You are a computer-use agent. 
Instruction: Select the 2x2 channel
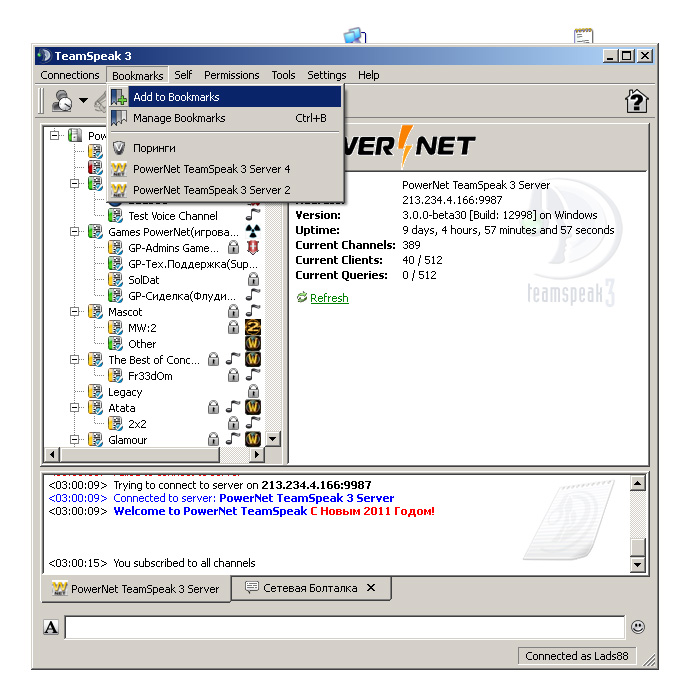[137, 424]
